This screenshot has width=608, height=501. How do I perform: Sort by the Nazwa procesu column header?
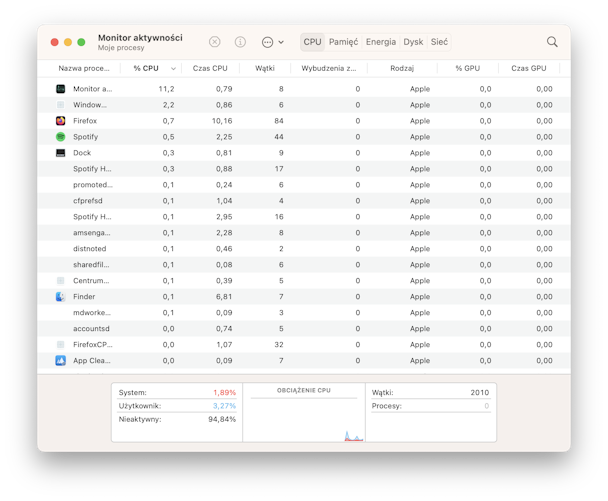click(84, 68)
